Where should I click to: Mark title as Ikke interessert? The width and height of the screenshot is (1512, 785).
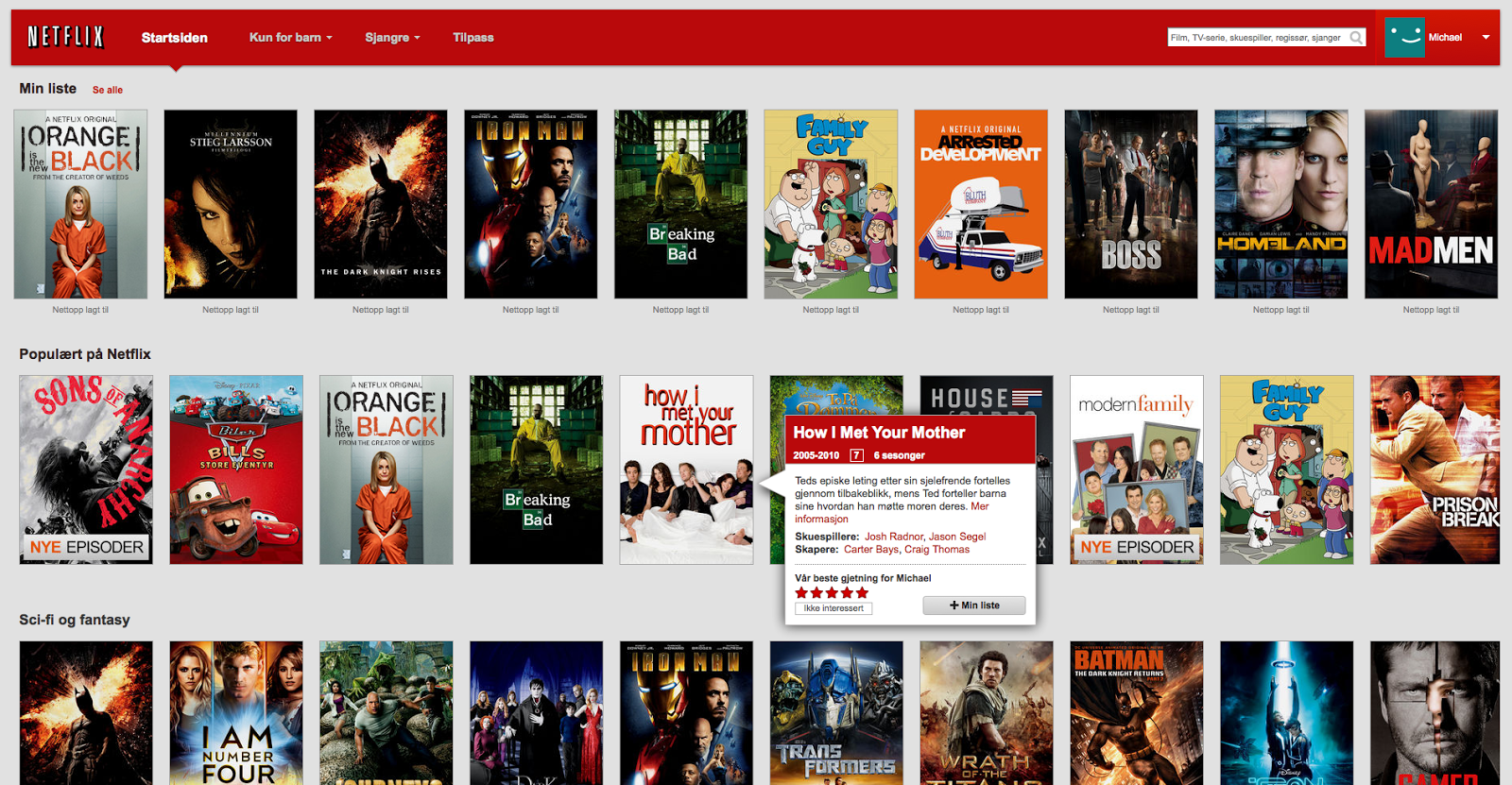click(x=833, y=608)
